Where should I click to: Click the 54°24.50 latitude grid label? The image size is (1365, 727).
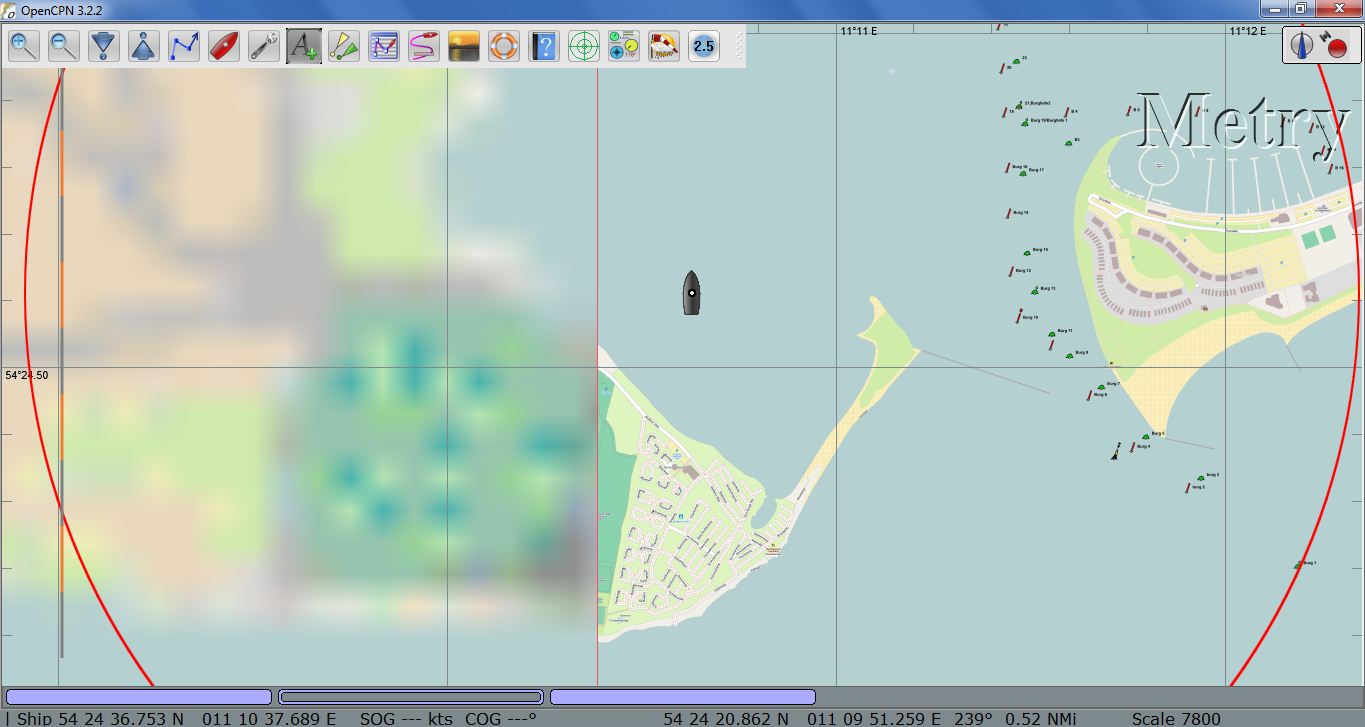click(27, 375)
